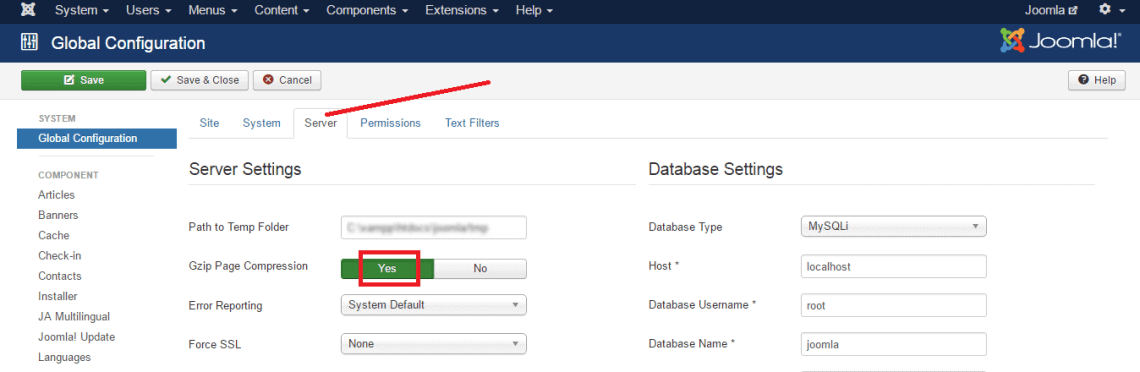Click the Database Name input field
Image resolution: width=1140 pixels, height=372 pixels.
tap(894, 344)
